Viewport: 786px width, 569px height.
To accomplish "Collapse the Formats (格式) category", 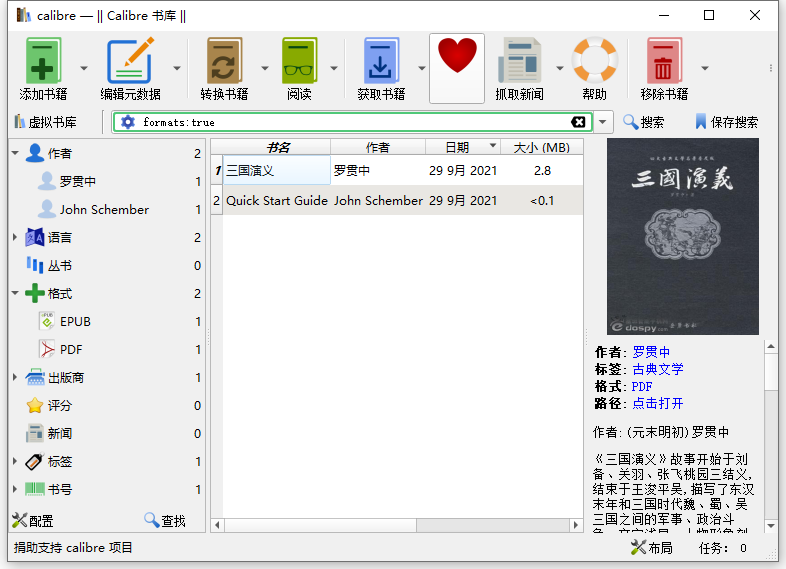I will point(16,293).
